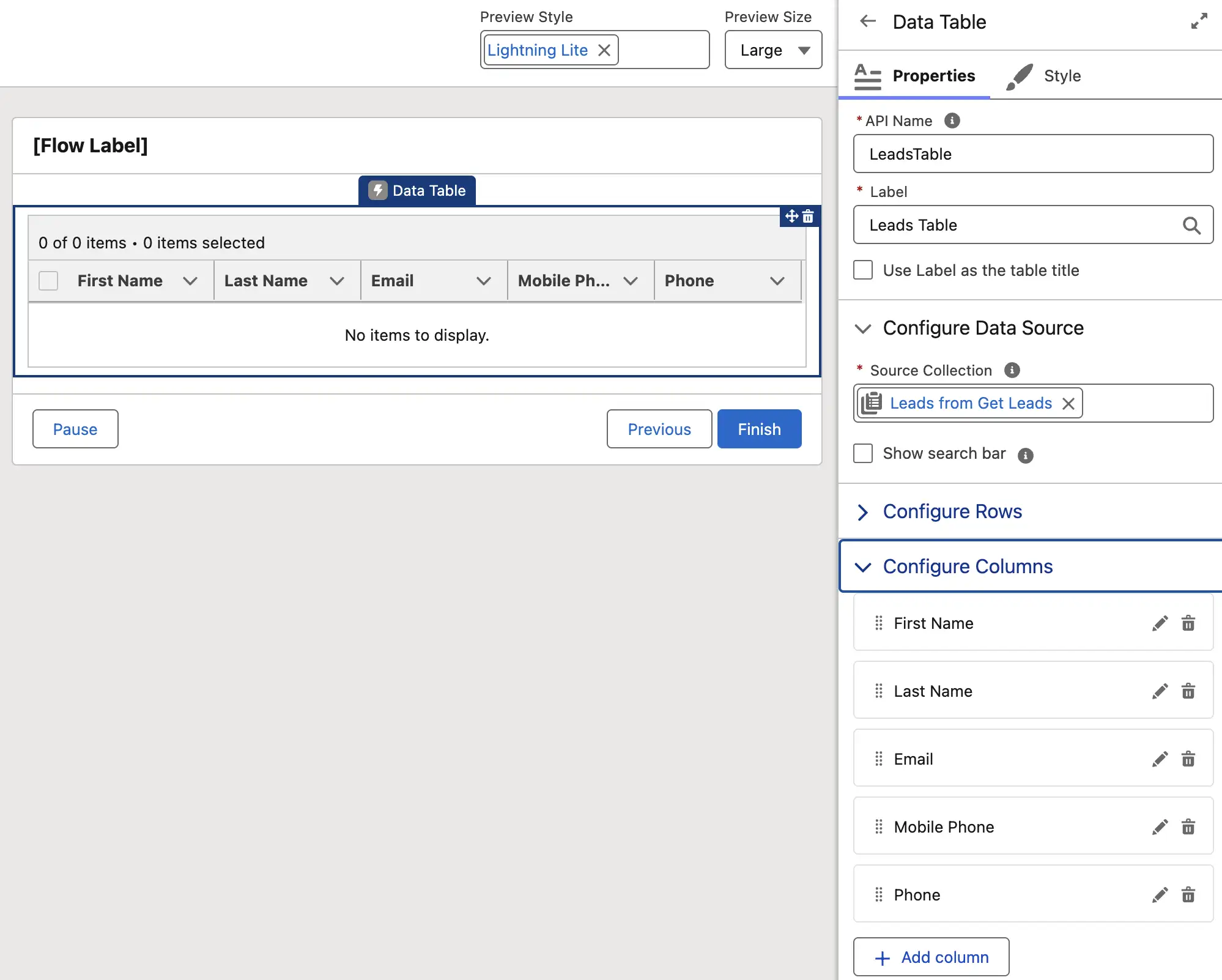1222x980 pixels.
Task: Click the search icon in the Label field
Action: [x=1191, y=225]
